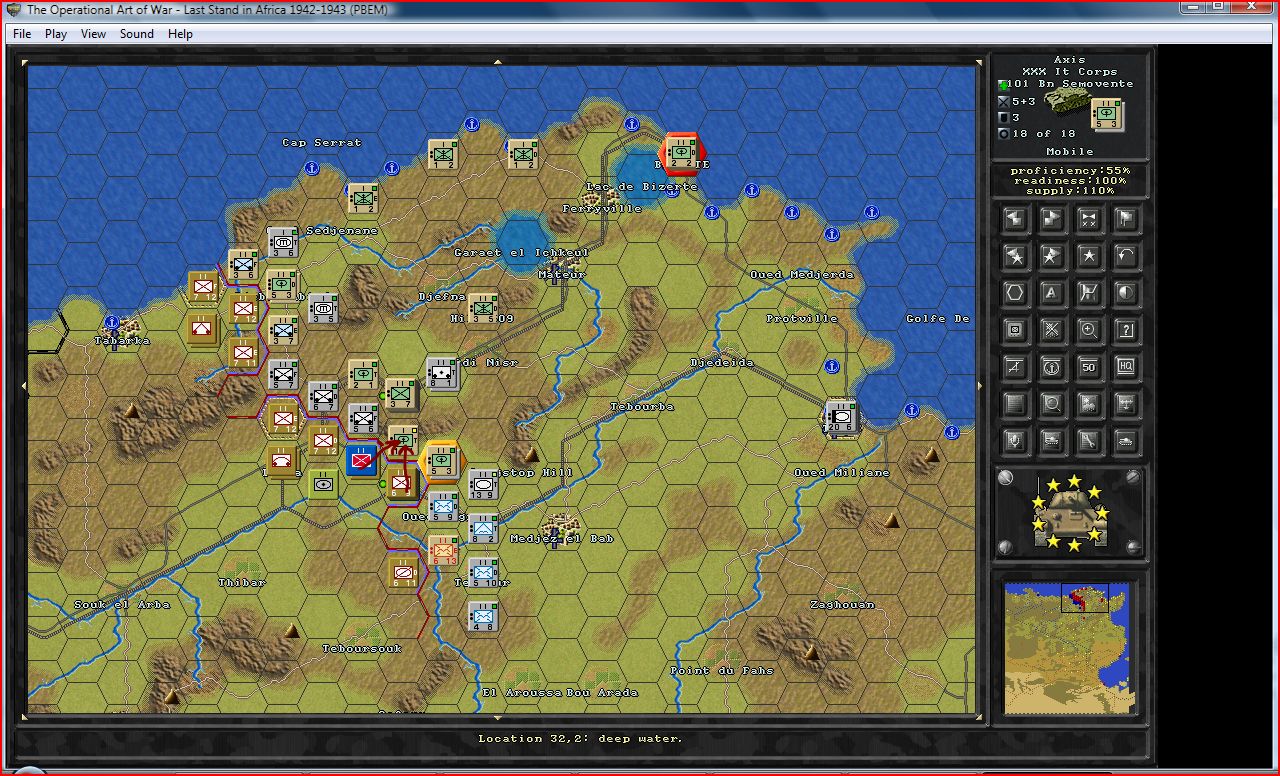Select the gray 4-8 unit counter
The image size is (1280, 776).
[x=483, y=616]
